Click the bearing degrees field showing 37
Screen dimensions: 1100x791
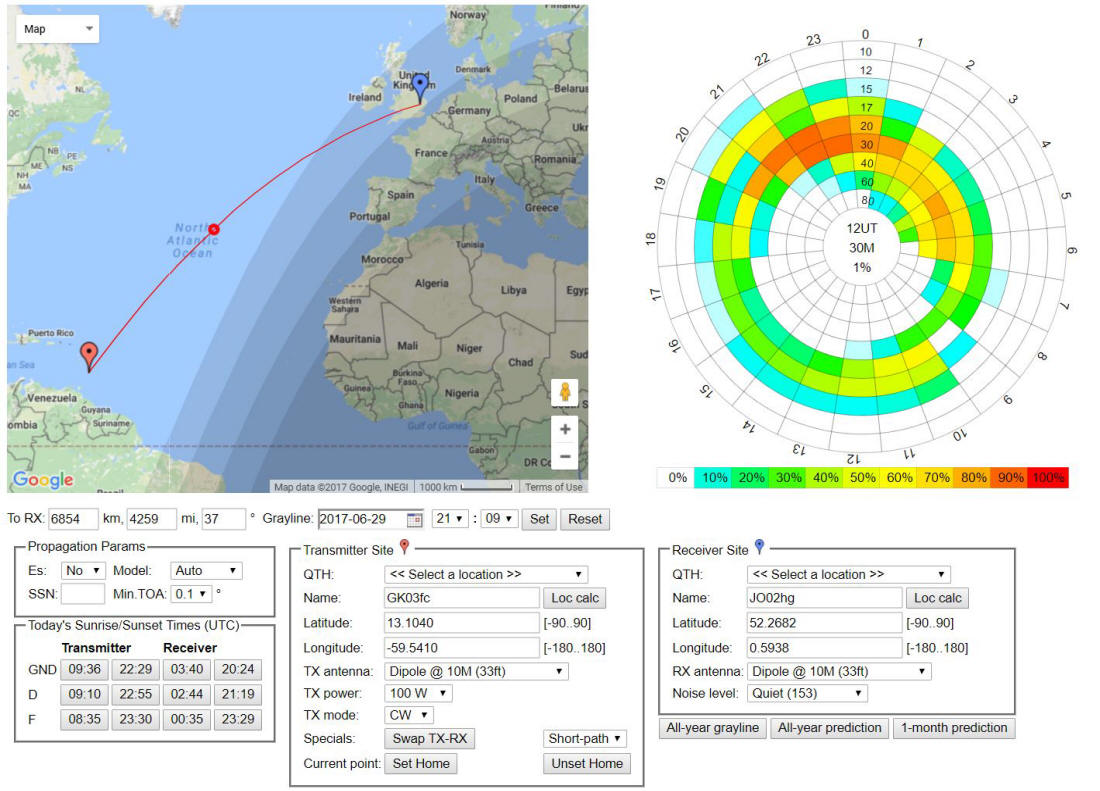coord(224,519)
